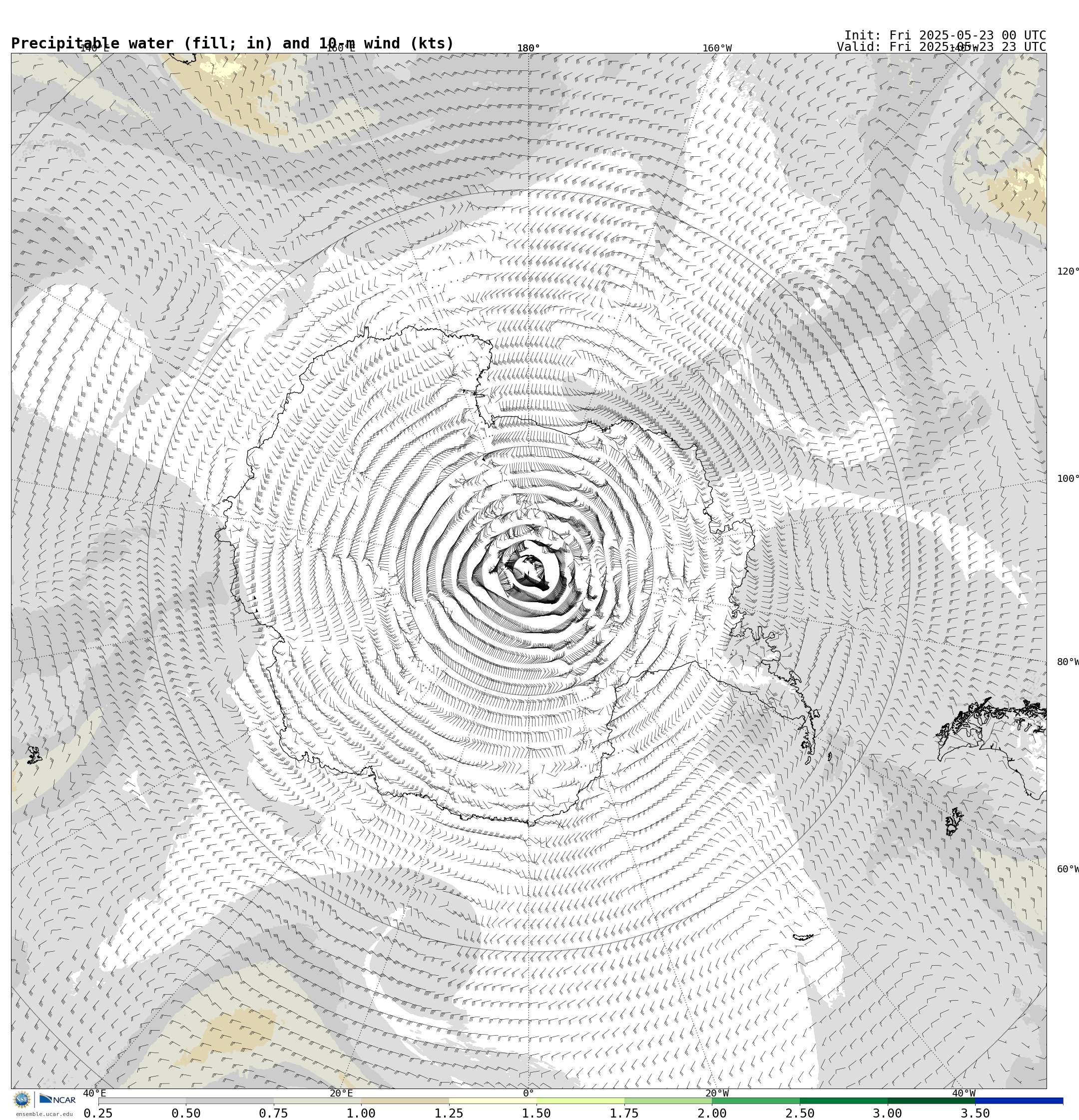
Task: Click the 1.00 colorbar tick label
Action: pyautogui.click(x=361, y=1113)
